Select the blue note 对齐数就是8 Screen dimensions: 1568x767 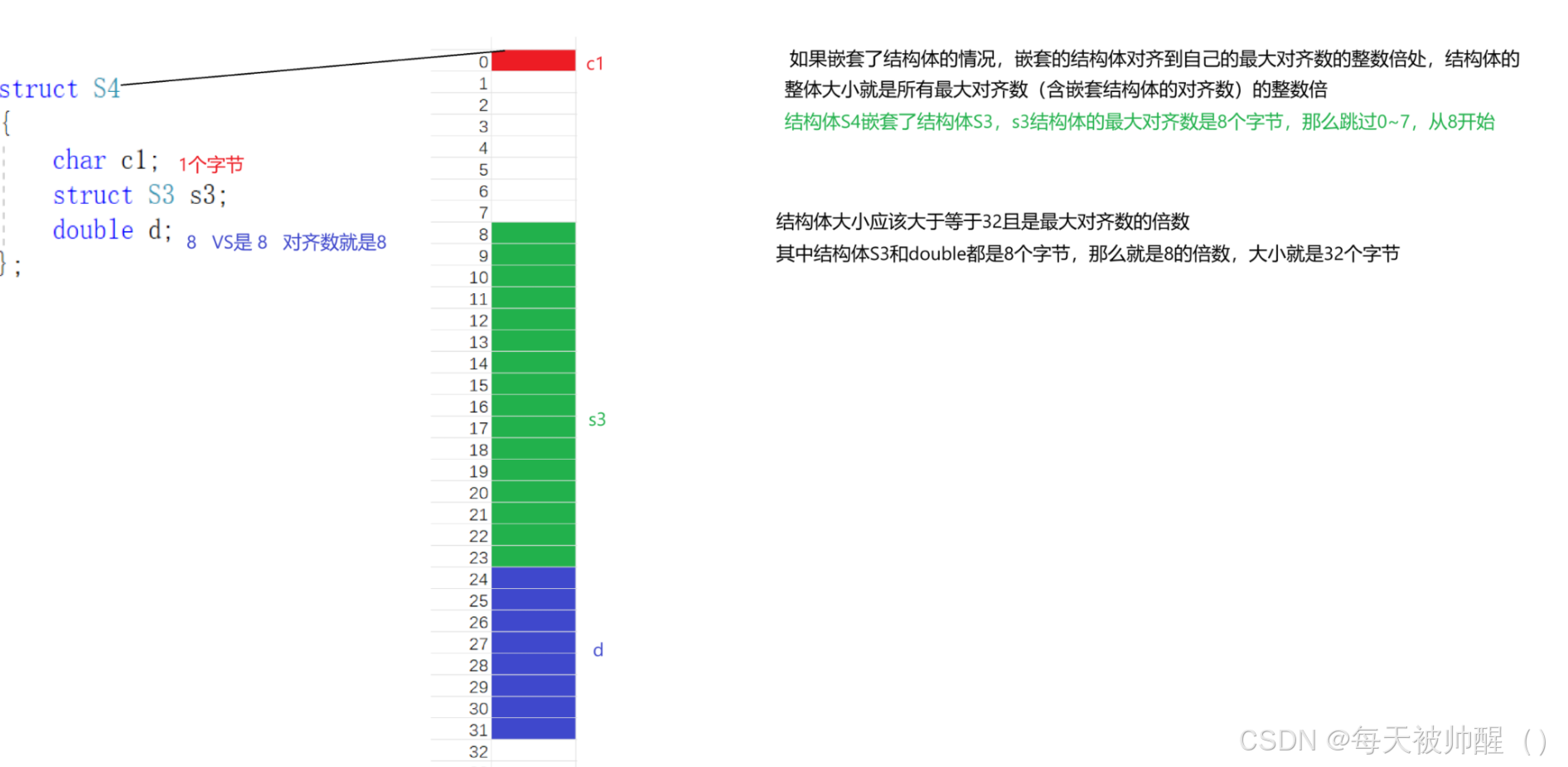click(x=335, y=242)
